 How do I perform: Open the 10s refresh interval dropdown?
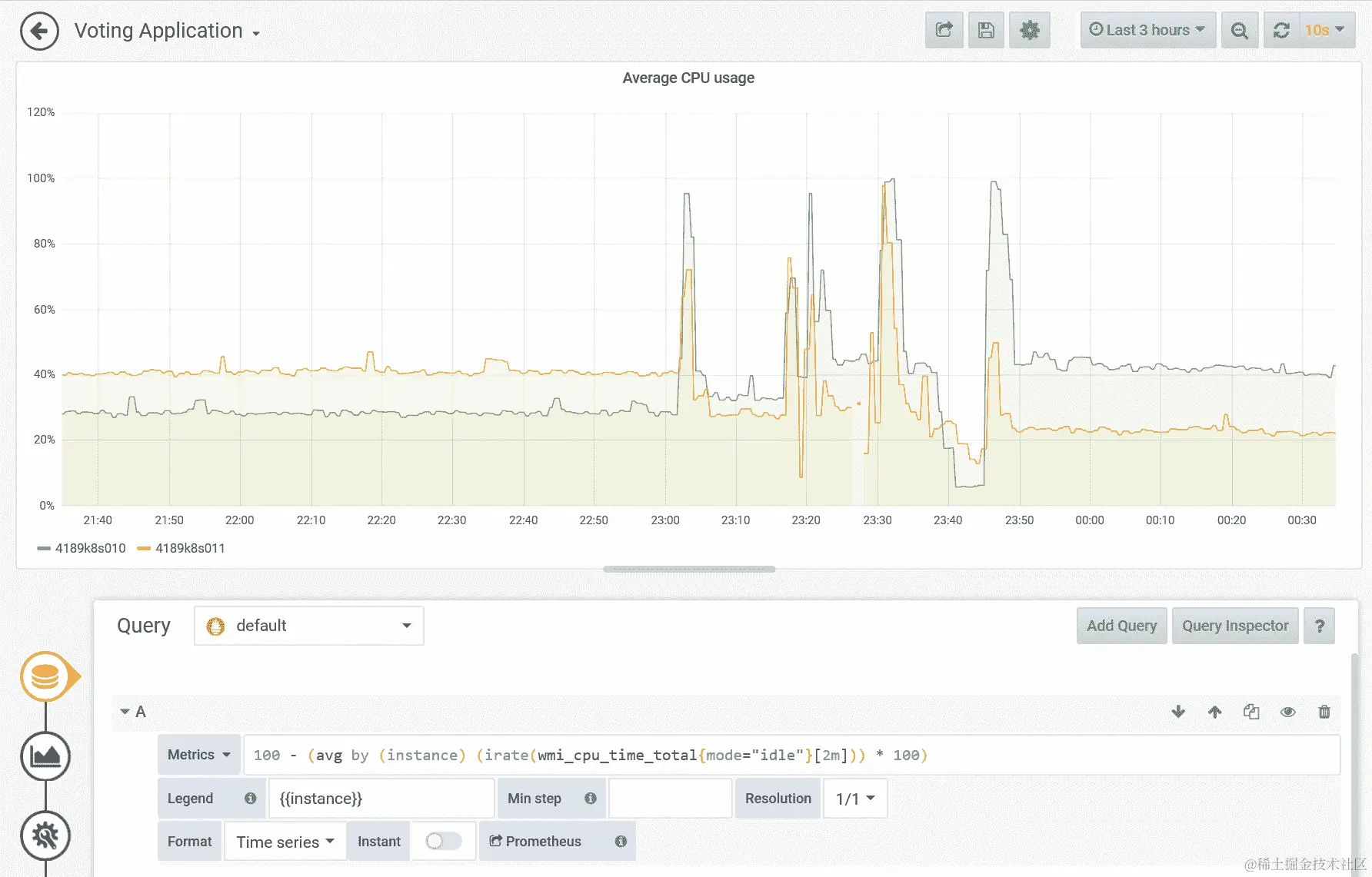pos(1326,31)
